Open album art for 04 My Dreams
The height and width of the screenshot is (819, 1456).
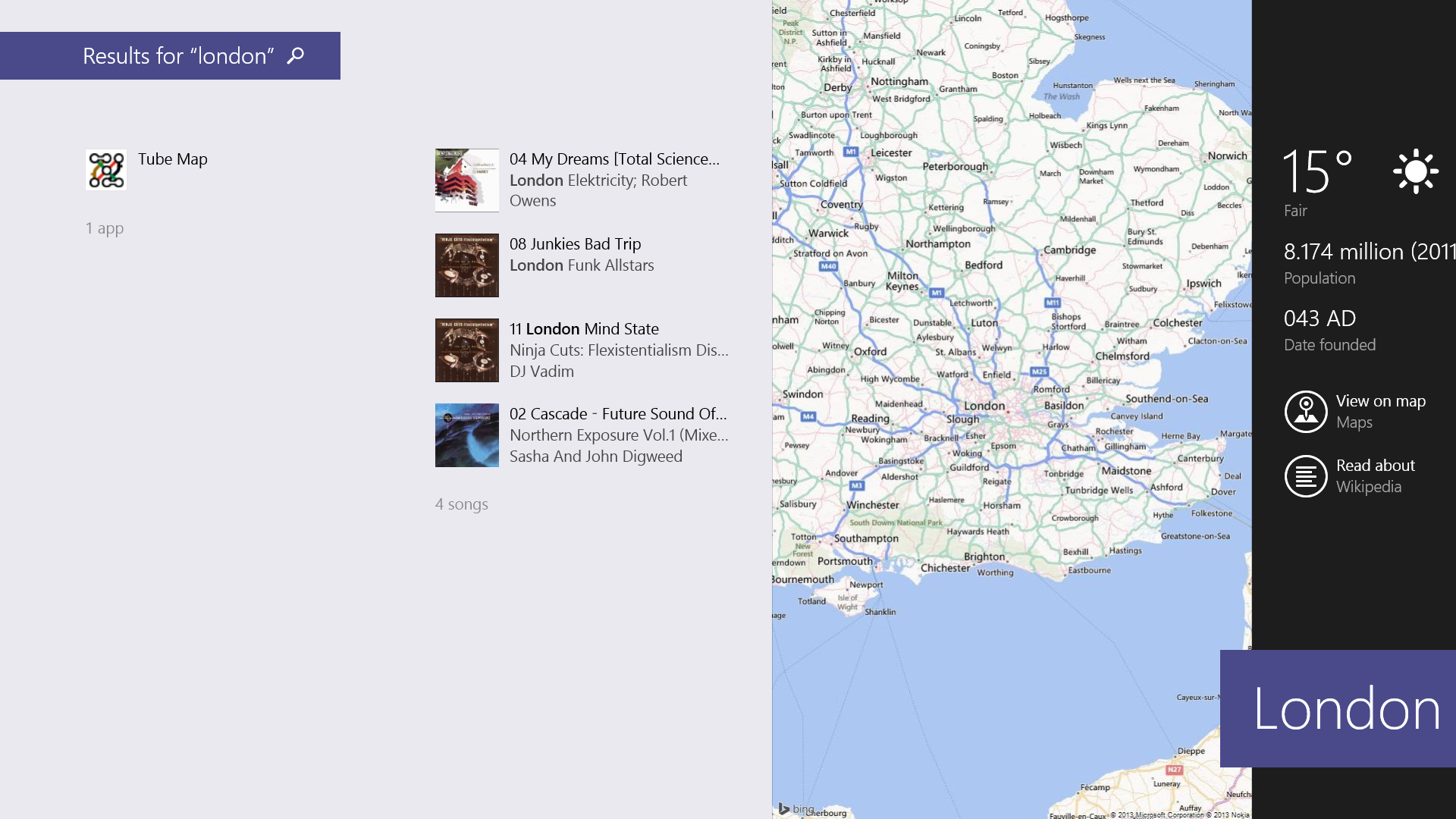(x=467, y=180)
